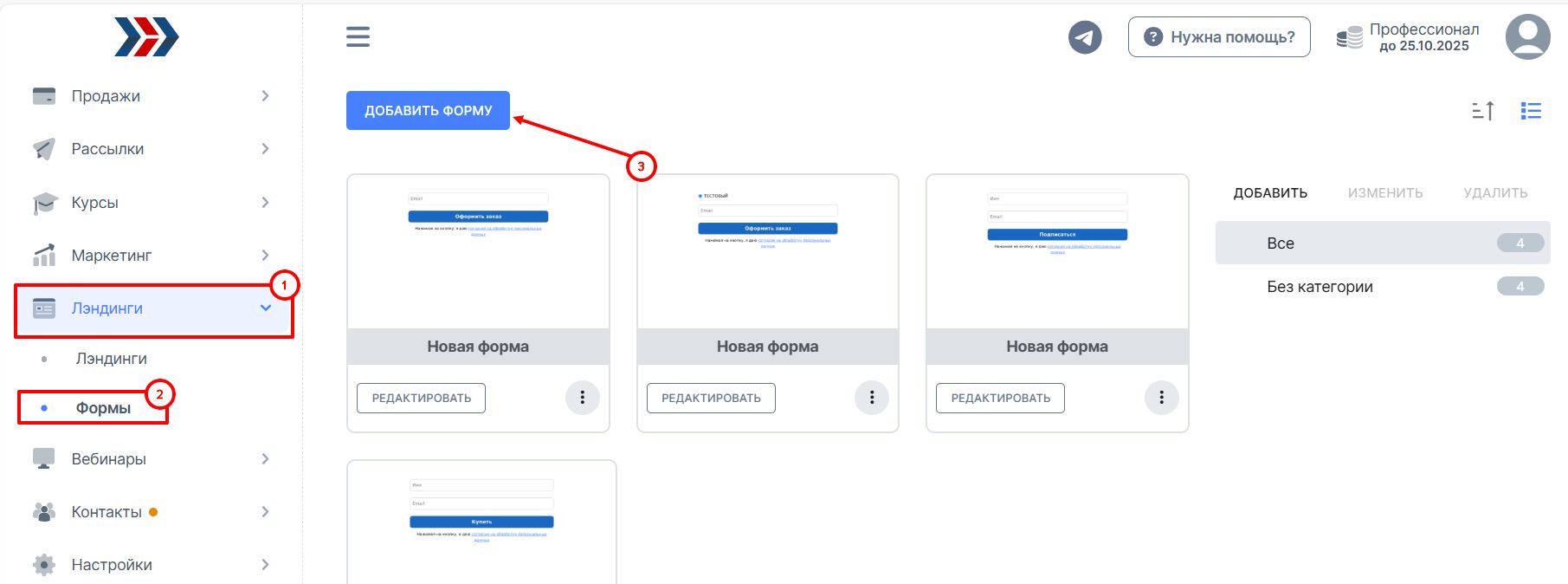Click the coins tariff icon
Viewport: 1568px width, 584px height.
[x=1349, y=37]
